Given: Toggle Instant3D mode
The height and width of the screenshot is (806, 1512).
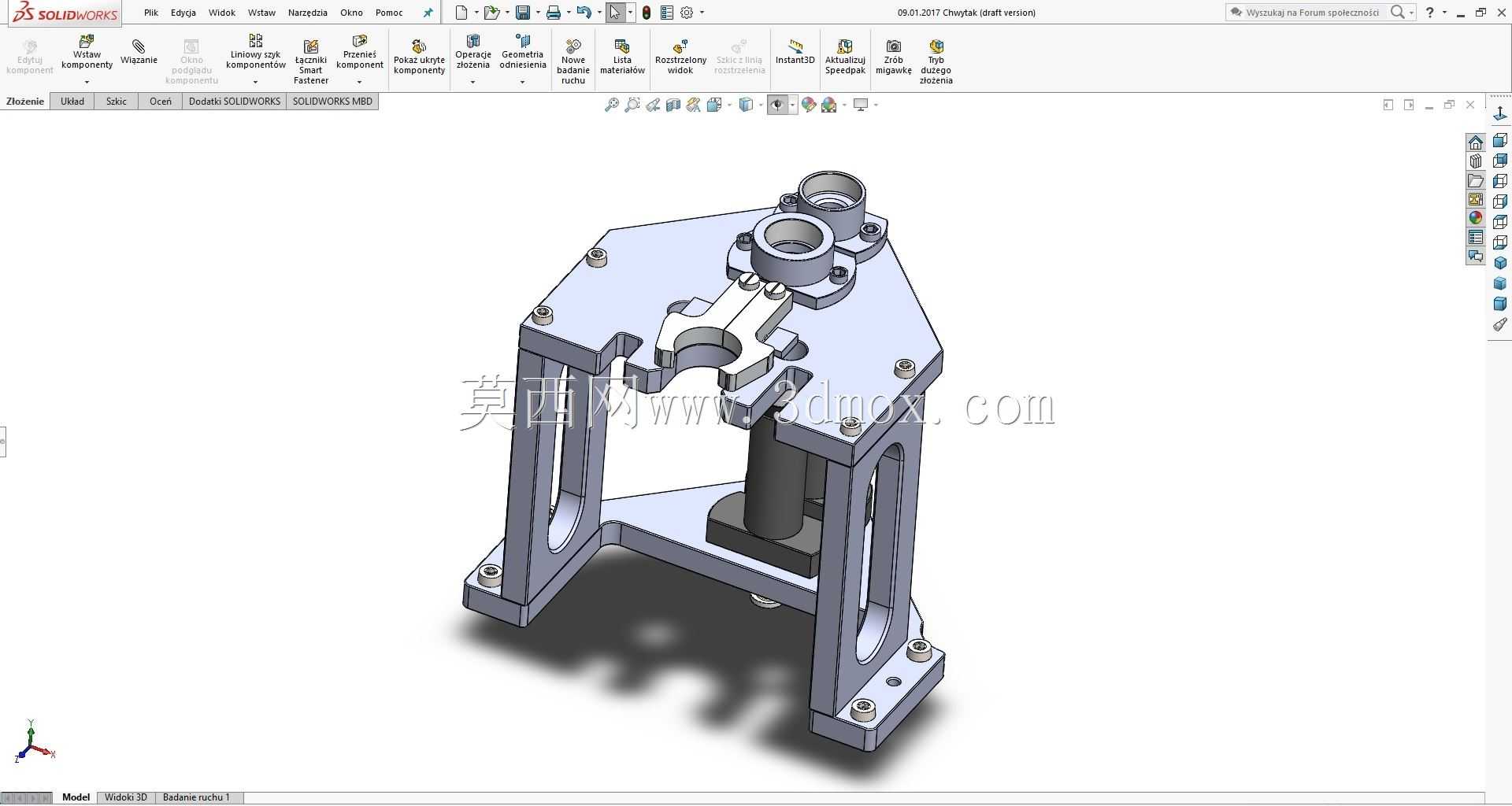Looking at the screenshot, I should 795,52.
